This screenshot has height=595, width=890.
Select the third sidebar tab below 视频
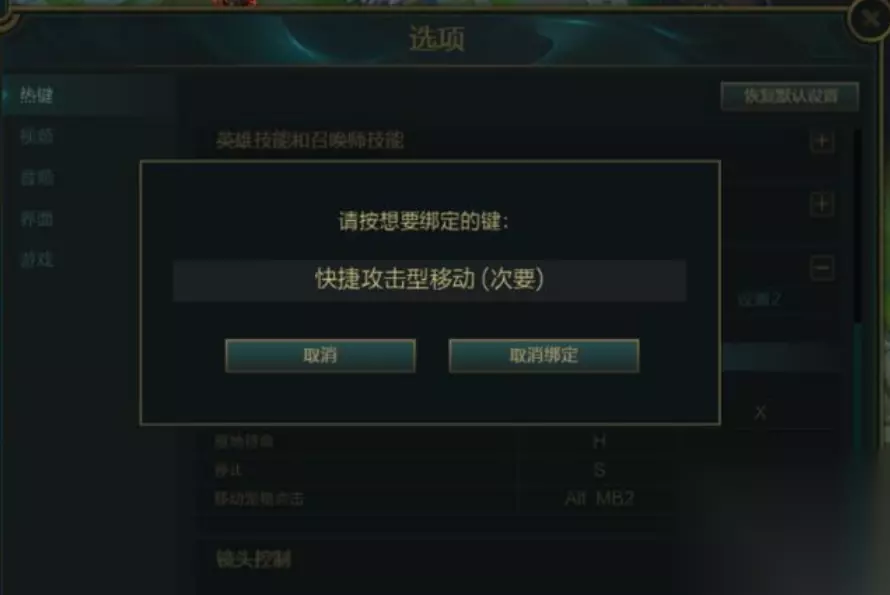coord(36,178)
